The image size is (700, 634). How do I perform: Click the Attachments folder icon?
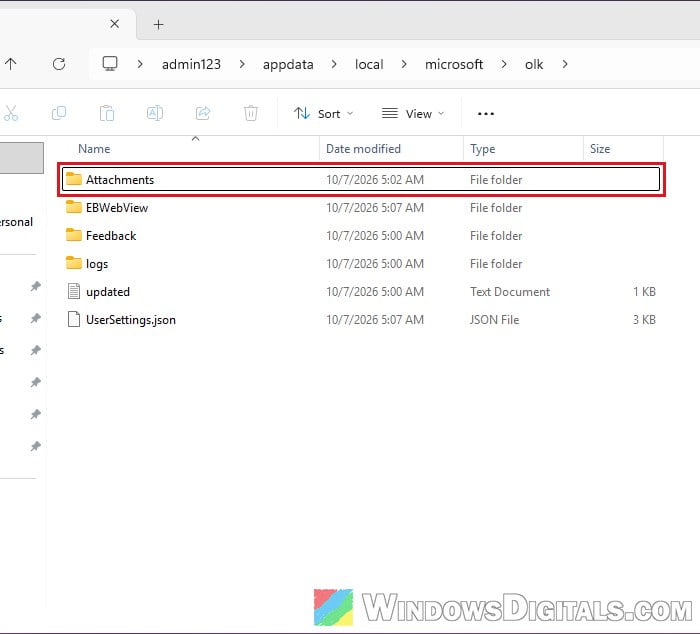(x=74, y=179)
